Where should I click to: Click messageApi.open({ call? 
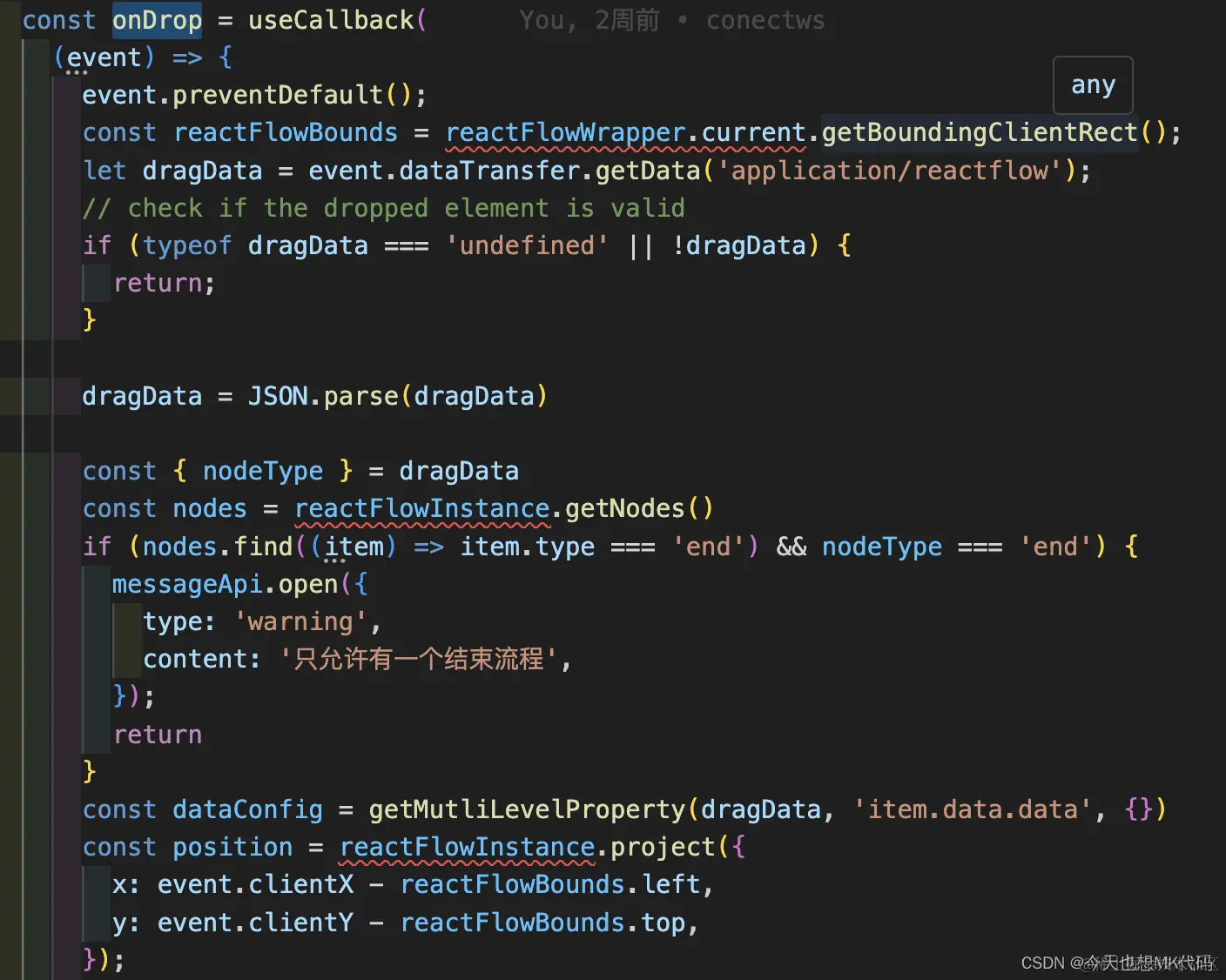point(240,584)
